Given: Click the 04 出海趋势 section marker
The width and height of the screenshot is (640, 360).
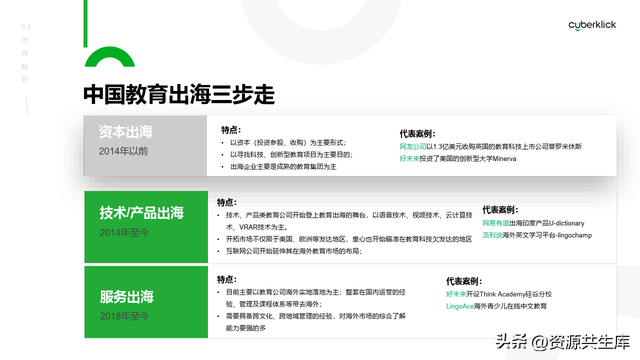Looking at the screenshot, I should (25, 53).
